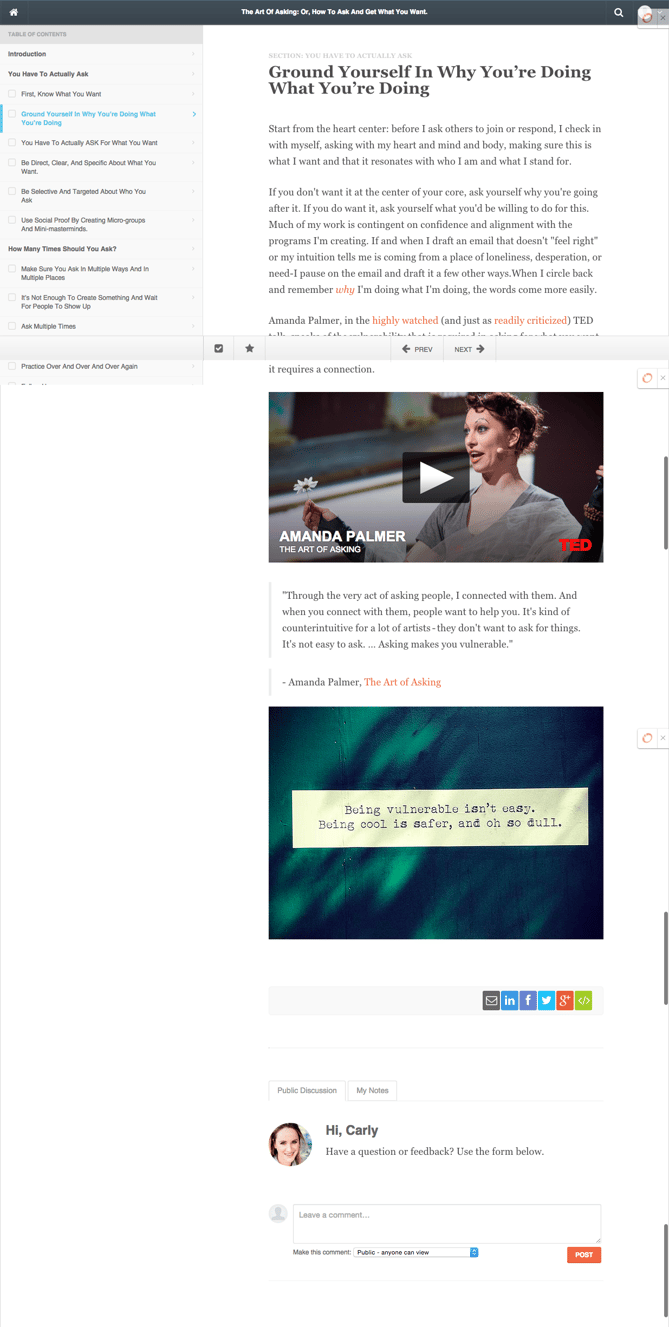Check 'Make Sure You Ask In Multiple Ways' box

pyautogui.click(x=12, y=269)
